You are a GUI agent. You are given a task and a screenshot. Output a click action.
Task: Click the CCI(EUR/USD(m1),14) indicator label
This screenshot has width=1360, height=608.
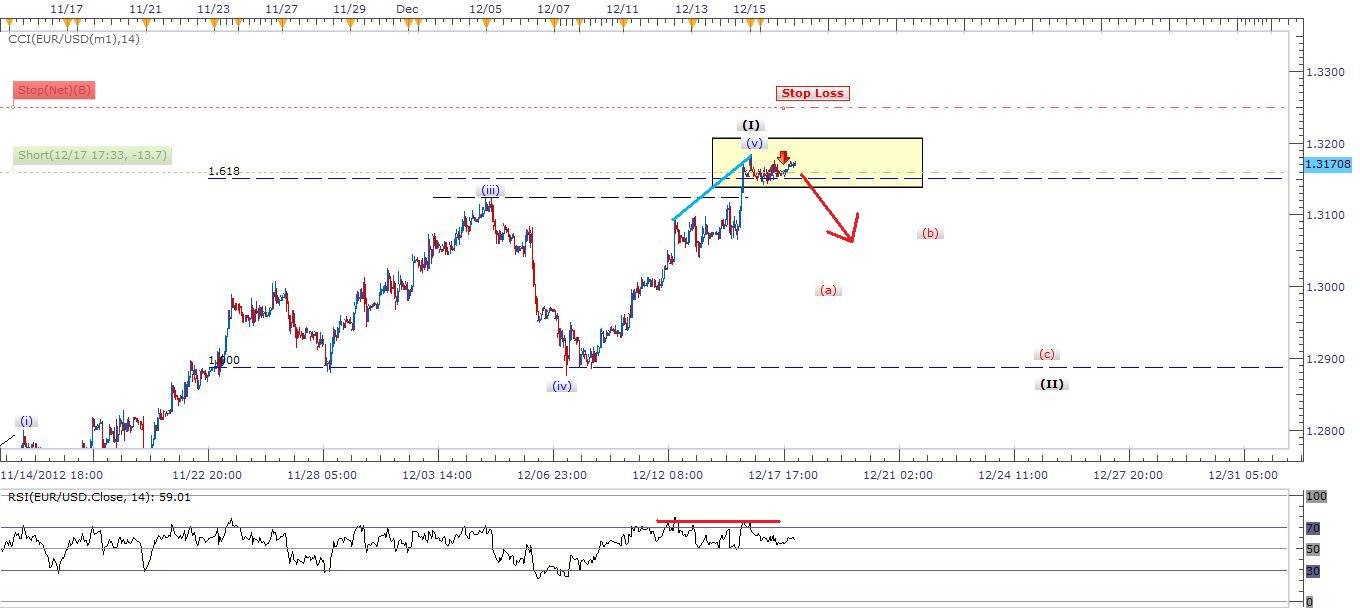pos(73,41)
